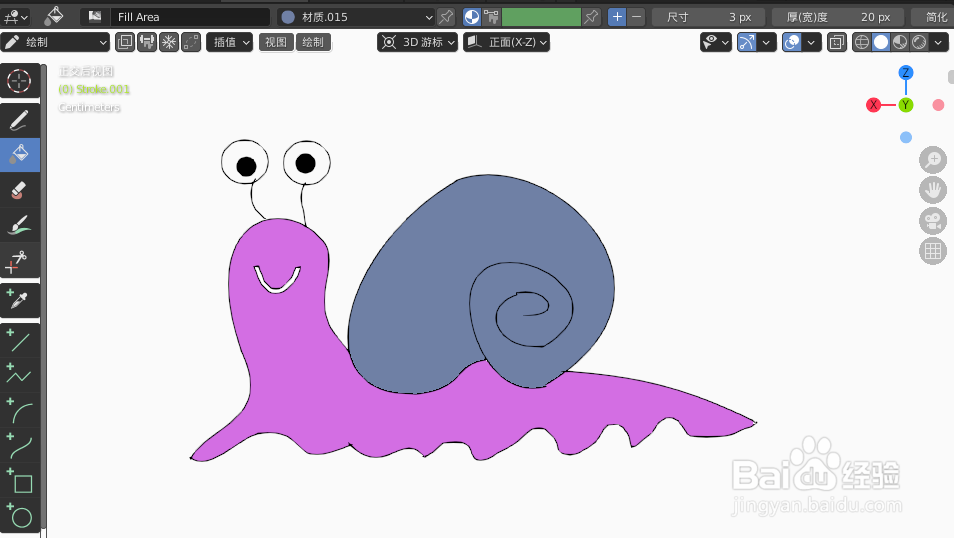Image resolution: width=954 pixels, height=538 pixels.
Task: Switch to material preview shading mode
Action: click(x=899, y=42)
